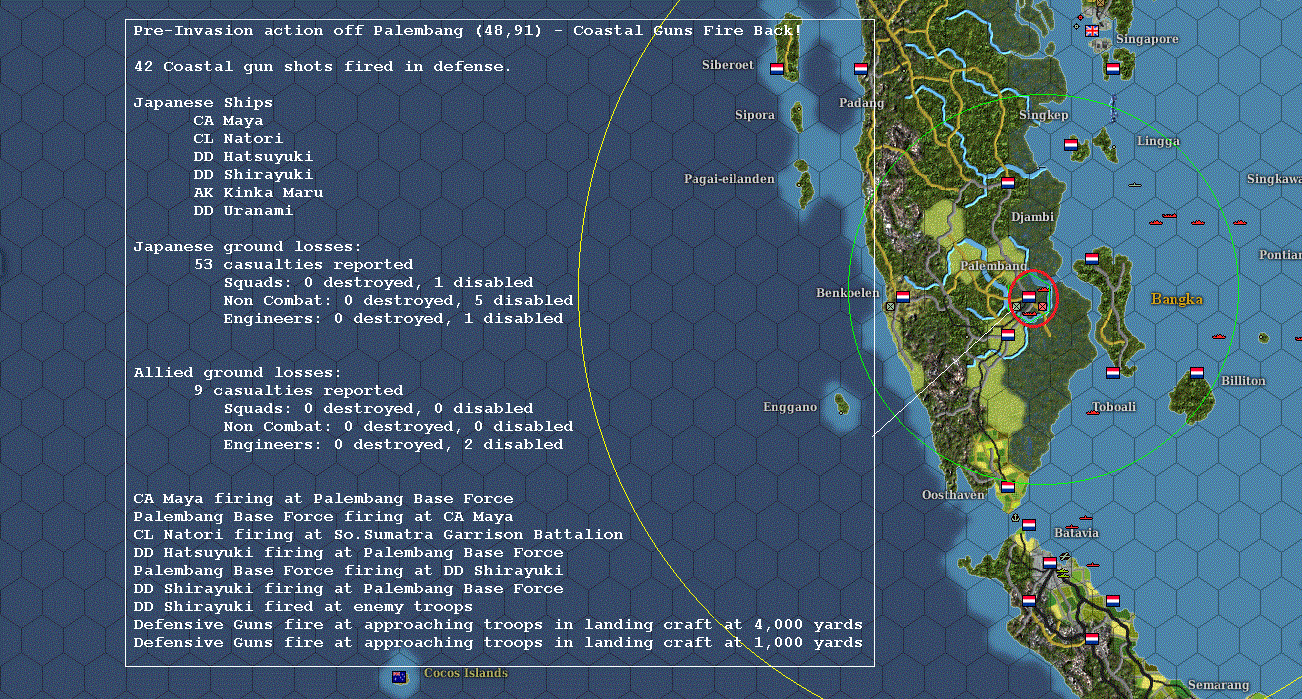Viewport: 1302px width, 699px height.
Task: Click 'Engineers: 0 destroyed, 2 disabled' line
Action: tap(393, 444)
